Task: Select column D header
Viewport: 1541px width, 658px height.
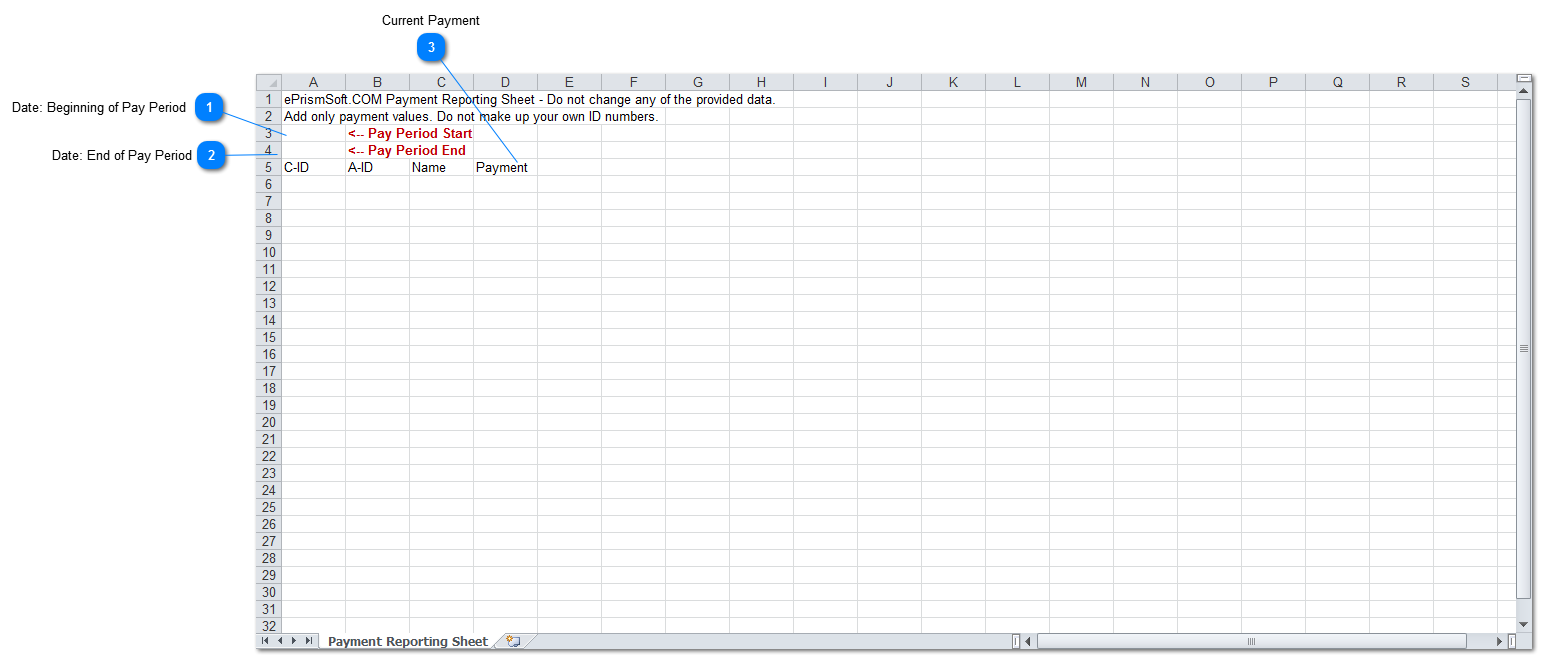Action: pos(505,82)
